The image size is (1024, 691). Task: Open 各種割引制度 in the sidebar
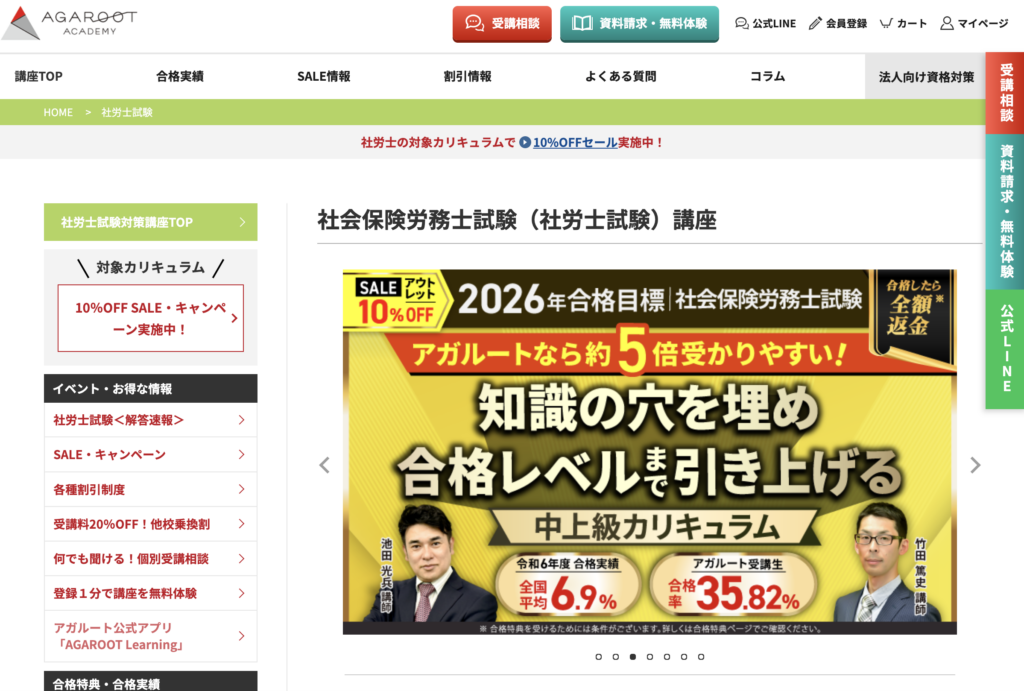coord(150,489)
